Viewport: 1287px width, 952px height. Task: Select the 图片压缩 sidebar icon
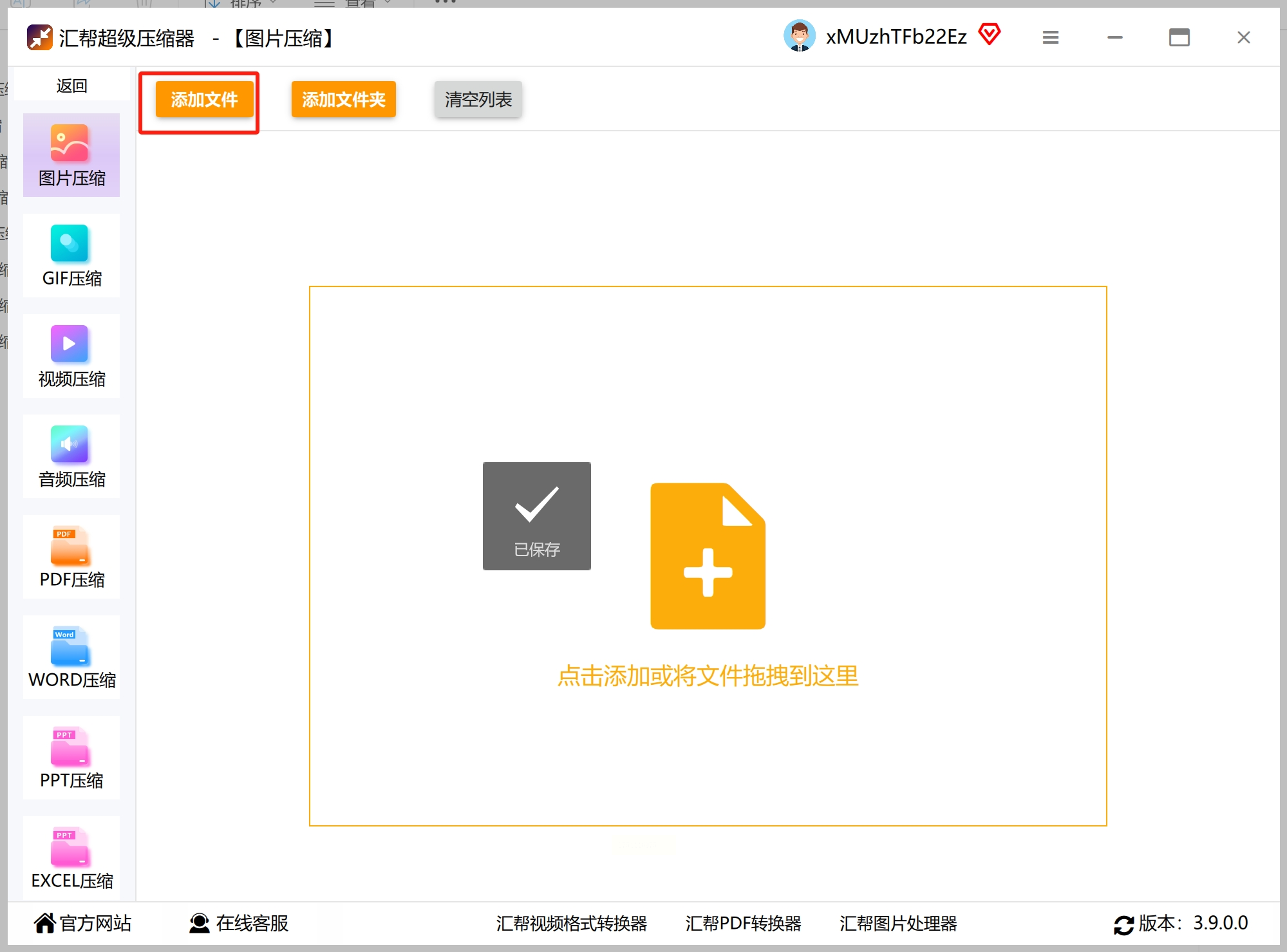coord(71,155)
